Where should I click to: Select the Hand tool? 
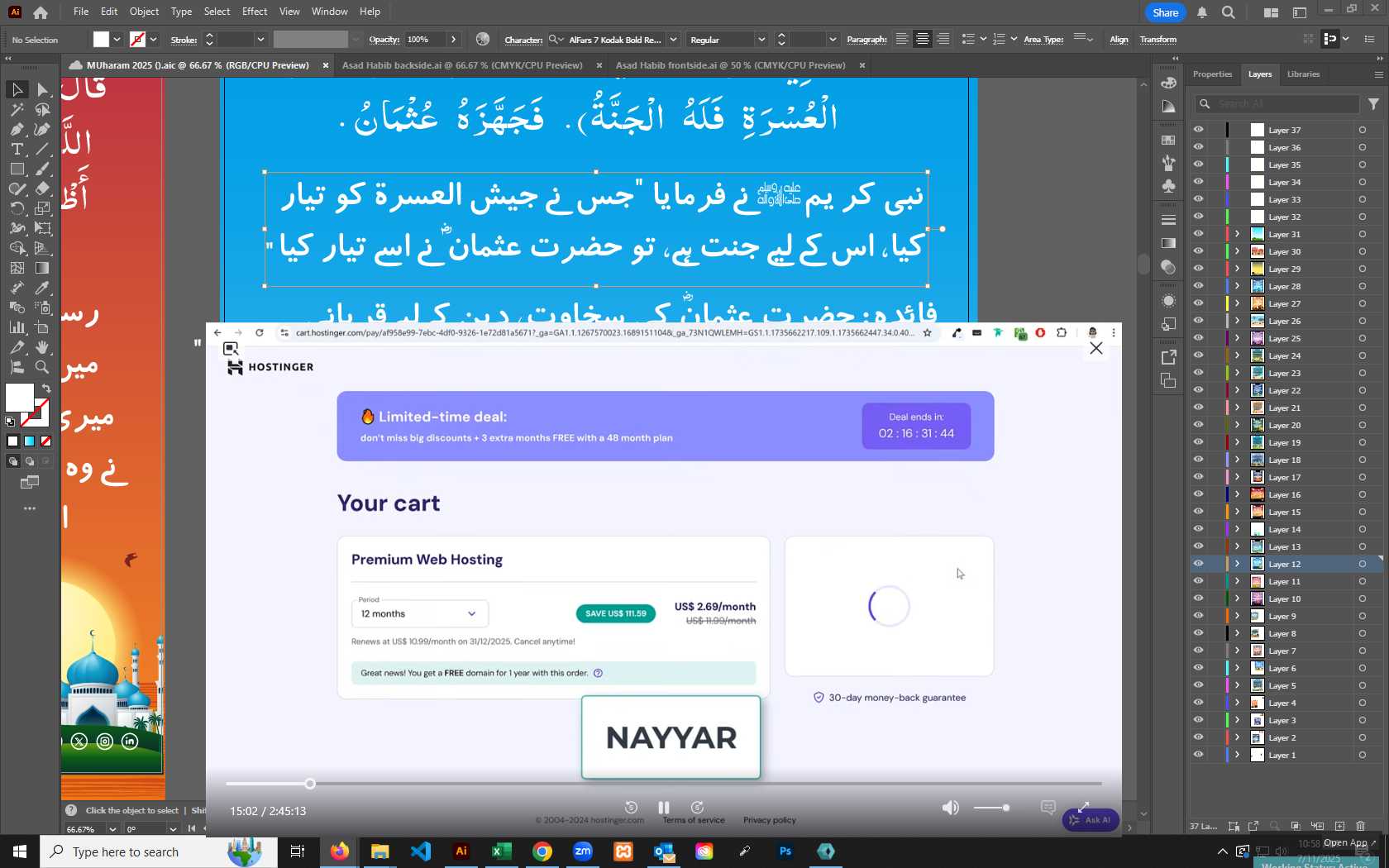(x=43, y=347)
